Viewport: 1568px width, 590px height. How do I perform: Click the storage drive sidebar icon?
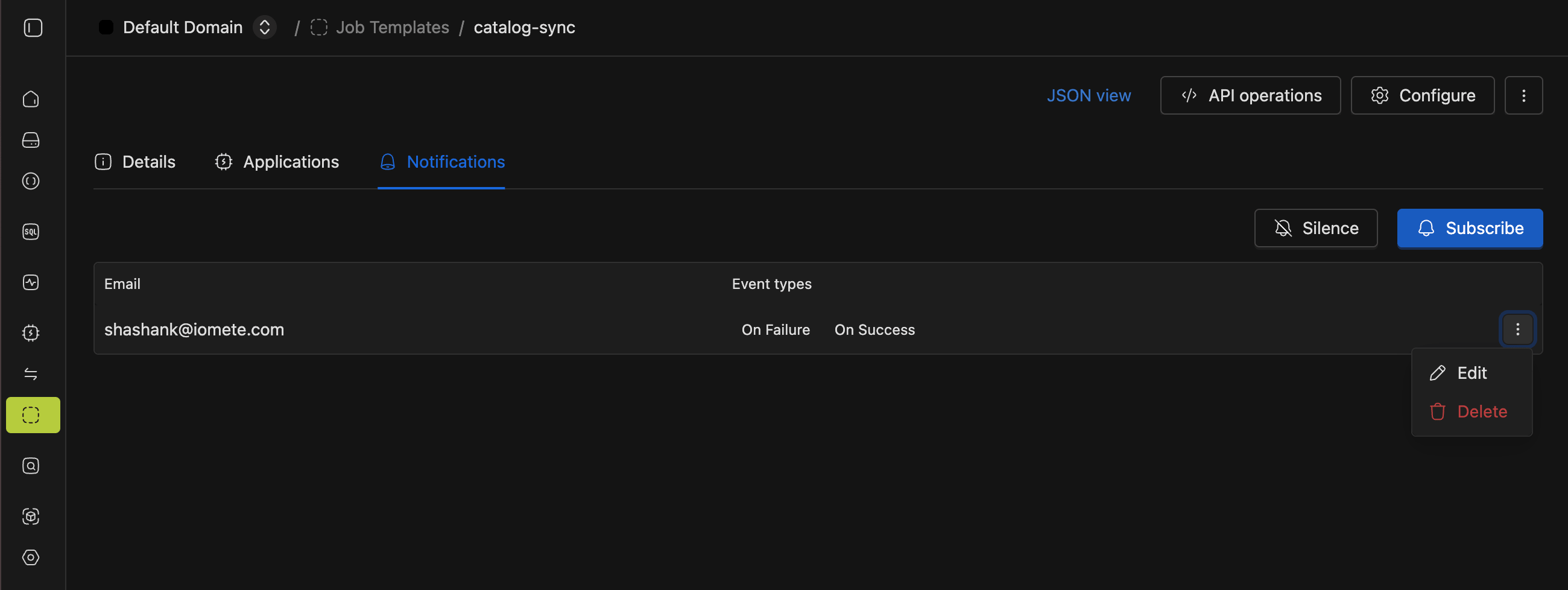[x=31, y=140]
